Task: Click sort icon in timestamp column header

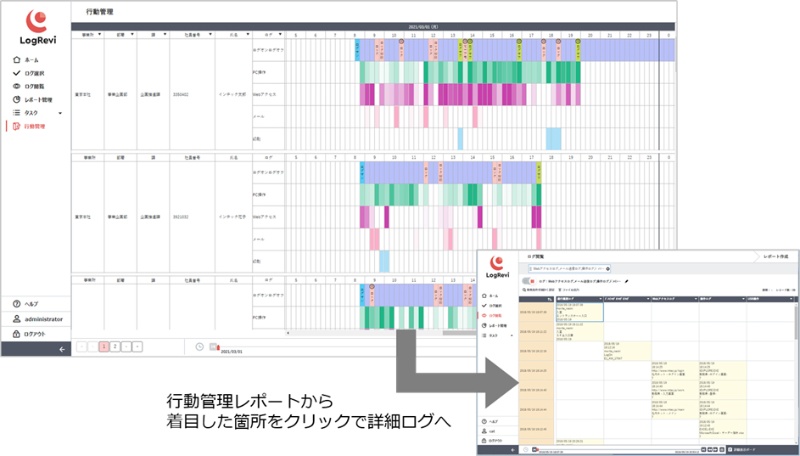Action: [549, 299]
